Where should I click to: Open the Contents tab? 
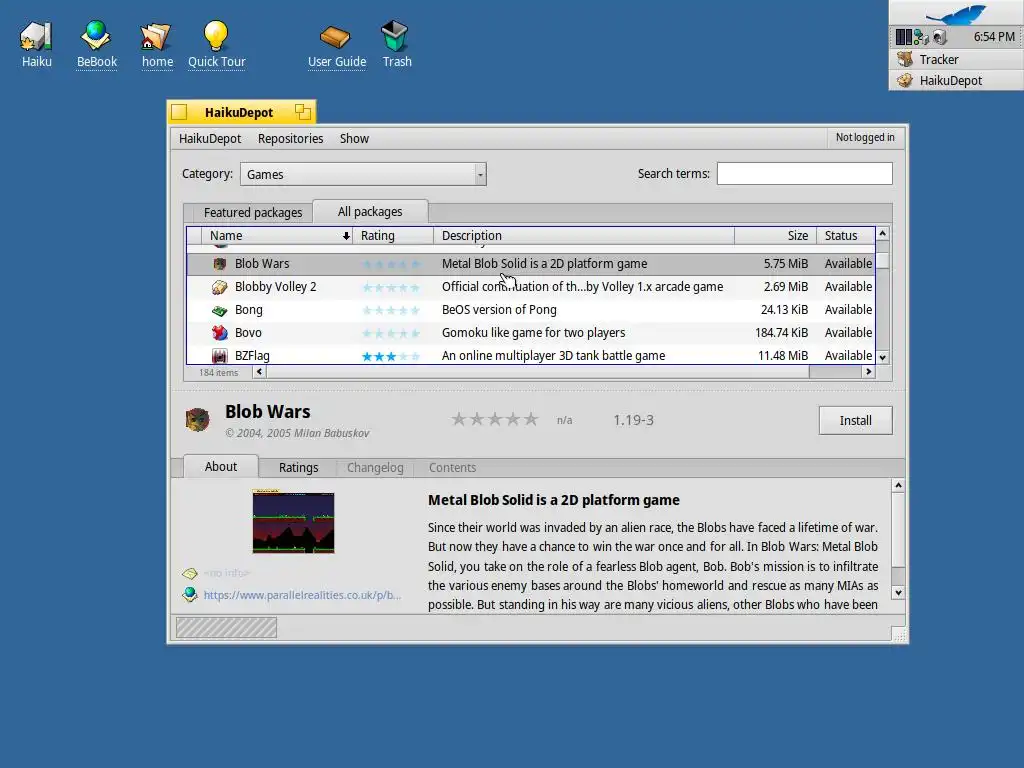click(452, 468)
